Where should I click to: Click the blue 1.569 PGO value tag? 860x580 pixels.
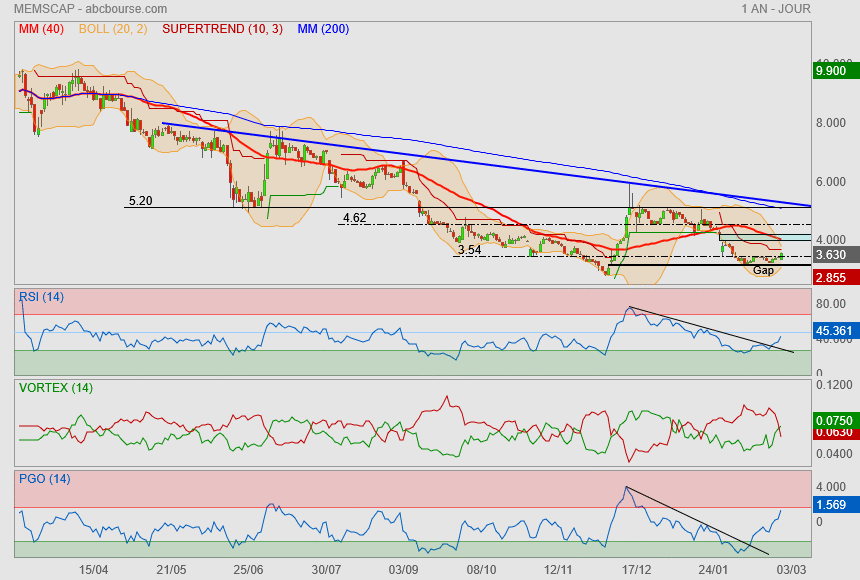pos(836,504)
